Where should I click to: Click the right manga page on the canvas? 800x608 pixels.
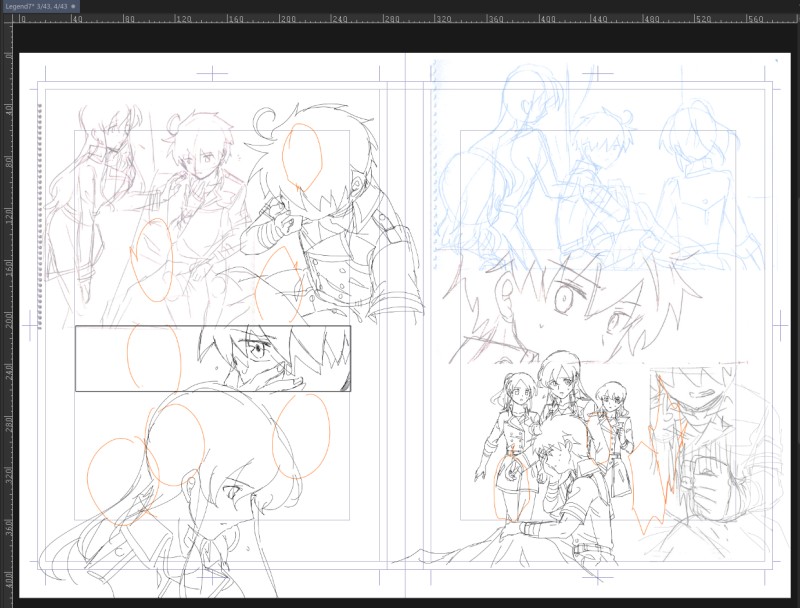[x=598, y=325]
